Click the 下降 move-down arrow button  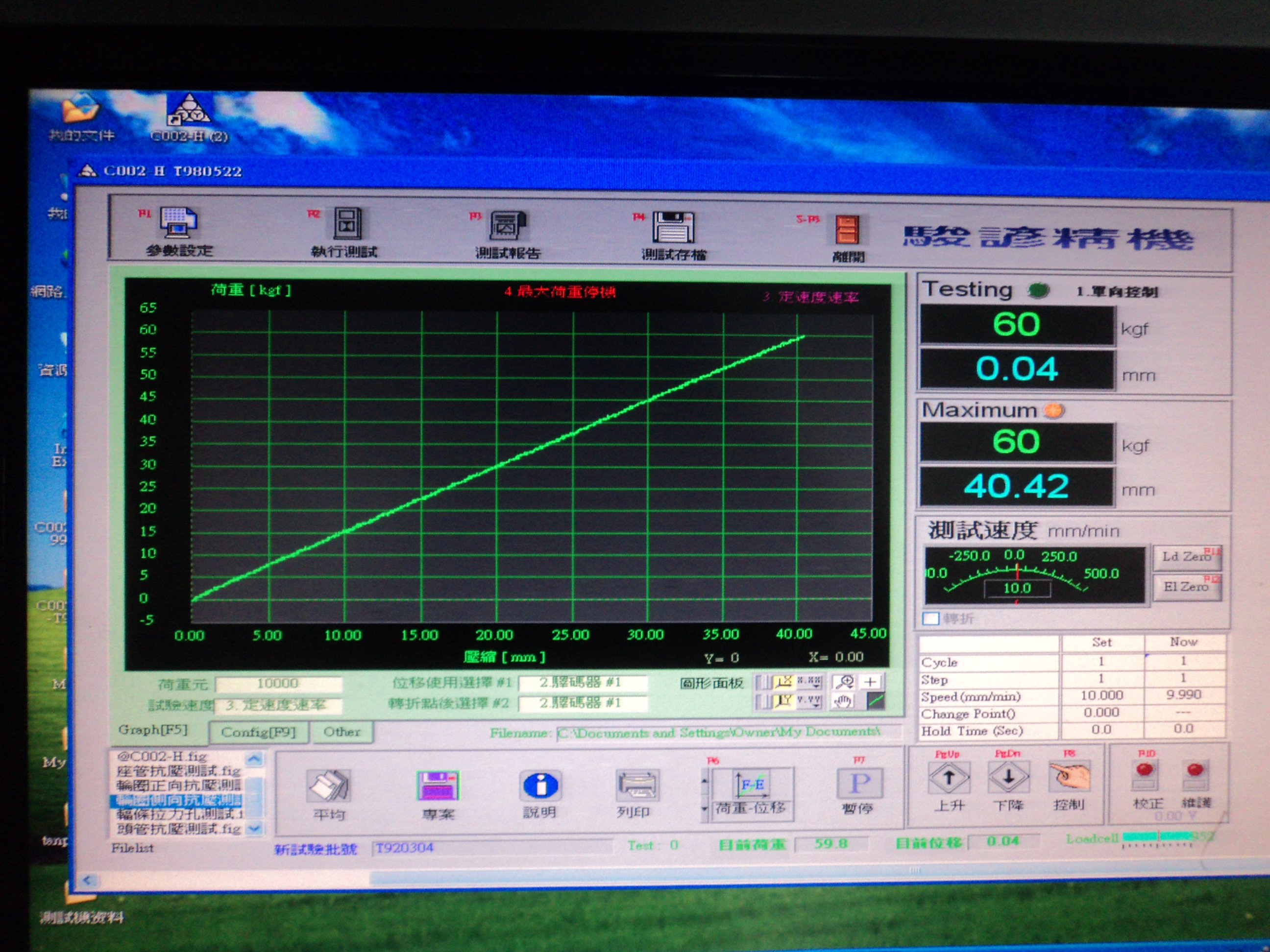[1008, 778]
